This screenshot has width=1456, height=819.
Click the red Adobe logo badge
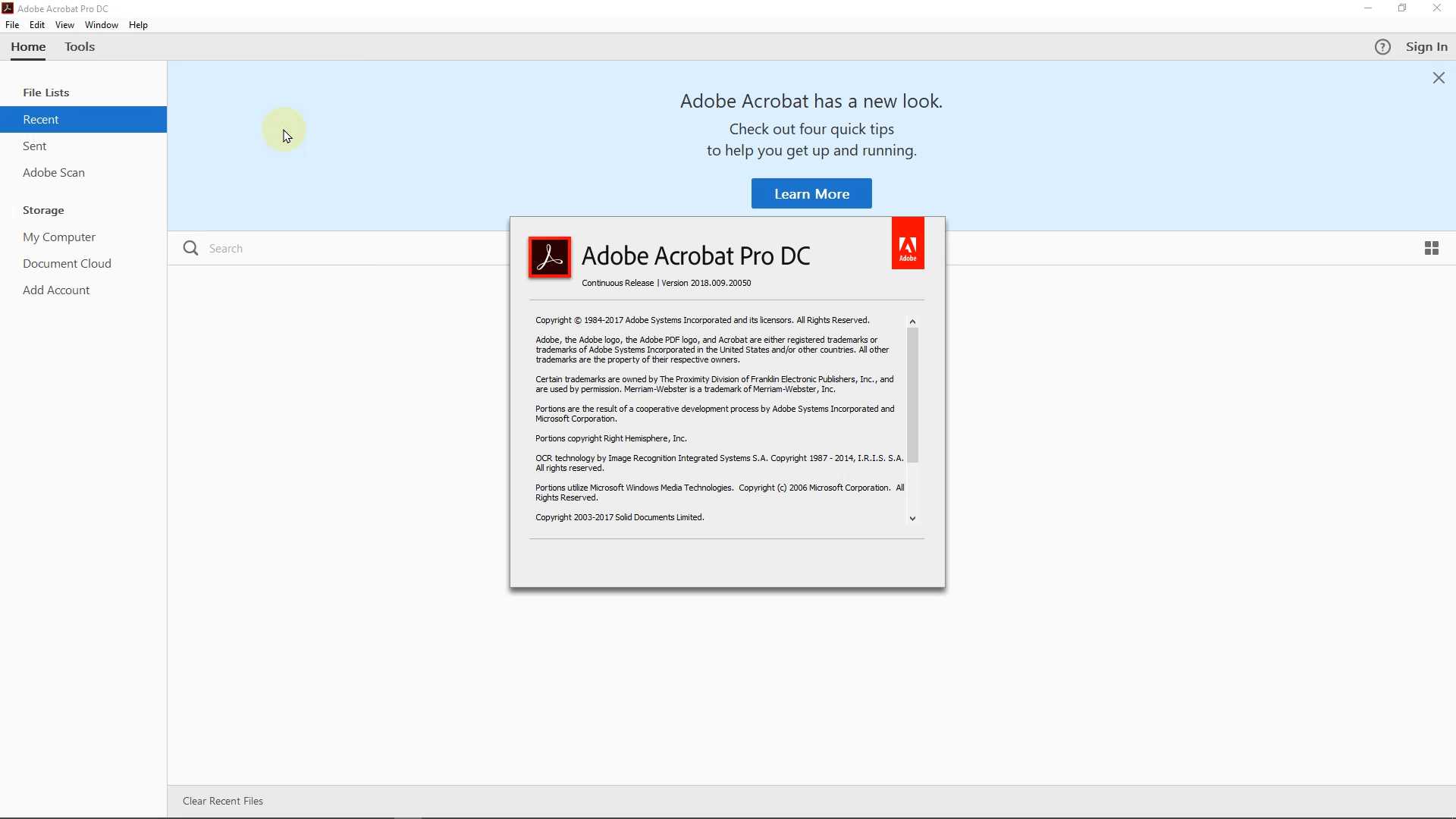point(907,243)
